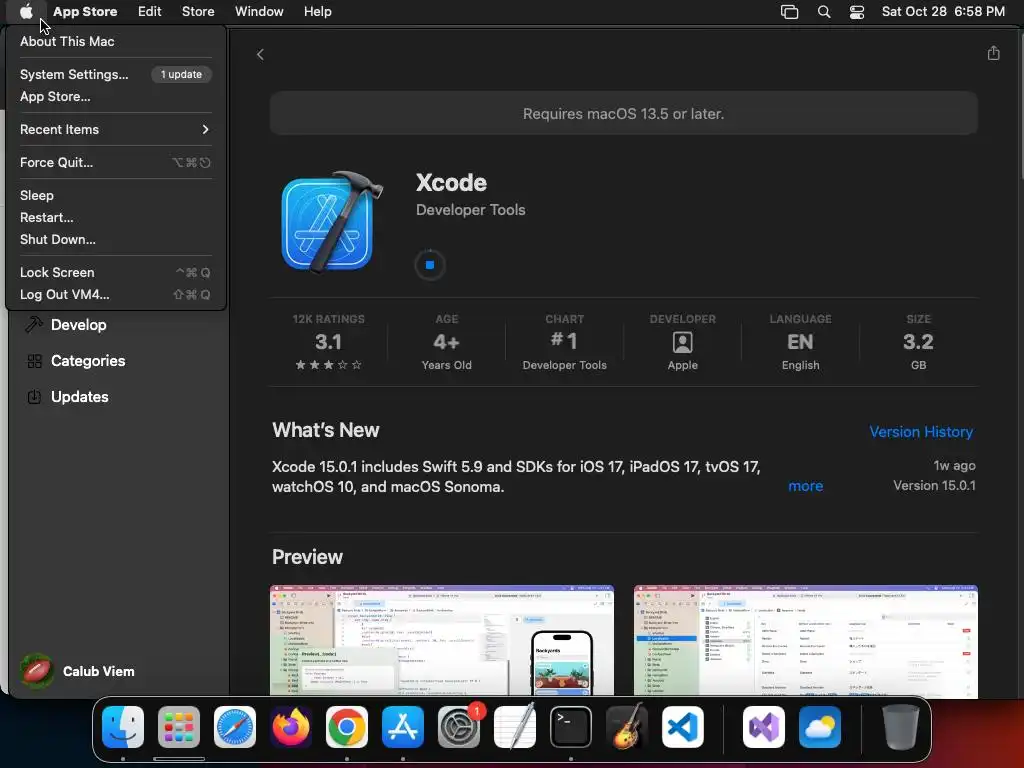This screenshot has width=1024, height=768.
Task: Open Control Center in the menu bar
Action: (x=857, y=12)
